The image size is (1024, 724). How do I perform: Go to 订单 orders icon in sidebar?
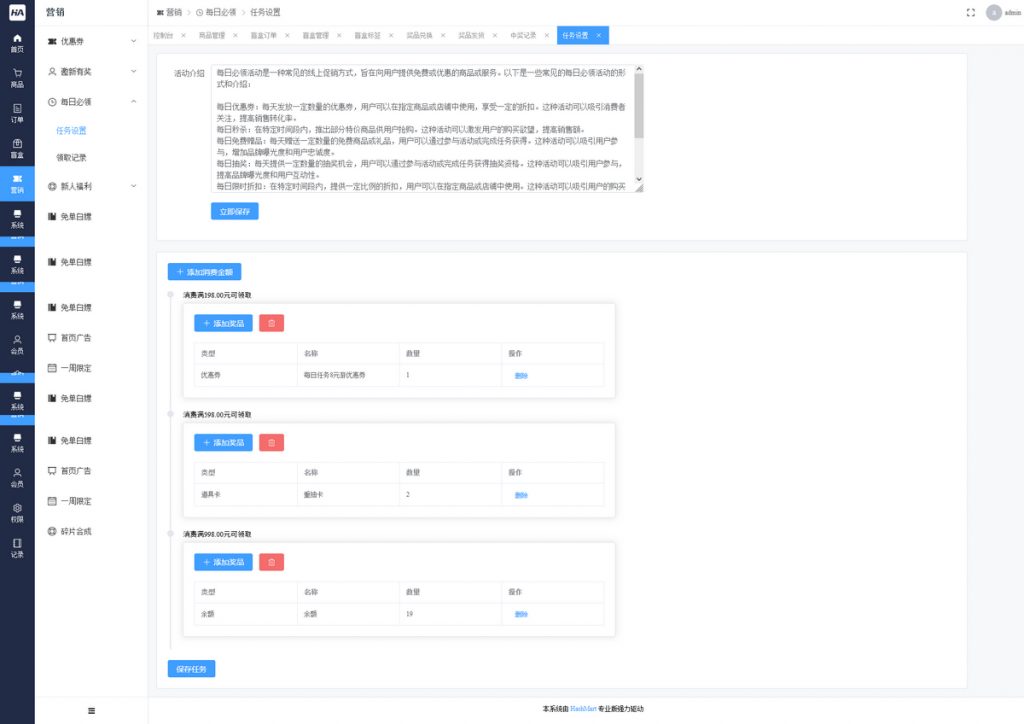coord(17,112)
